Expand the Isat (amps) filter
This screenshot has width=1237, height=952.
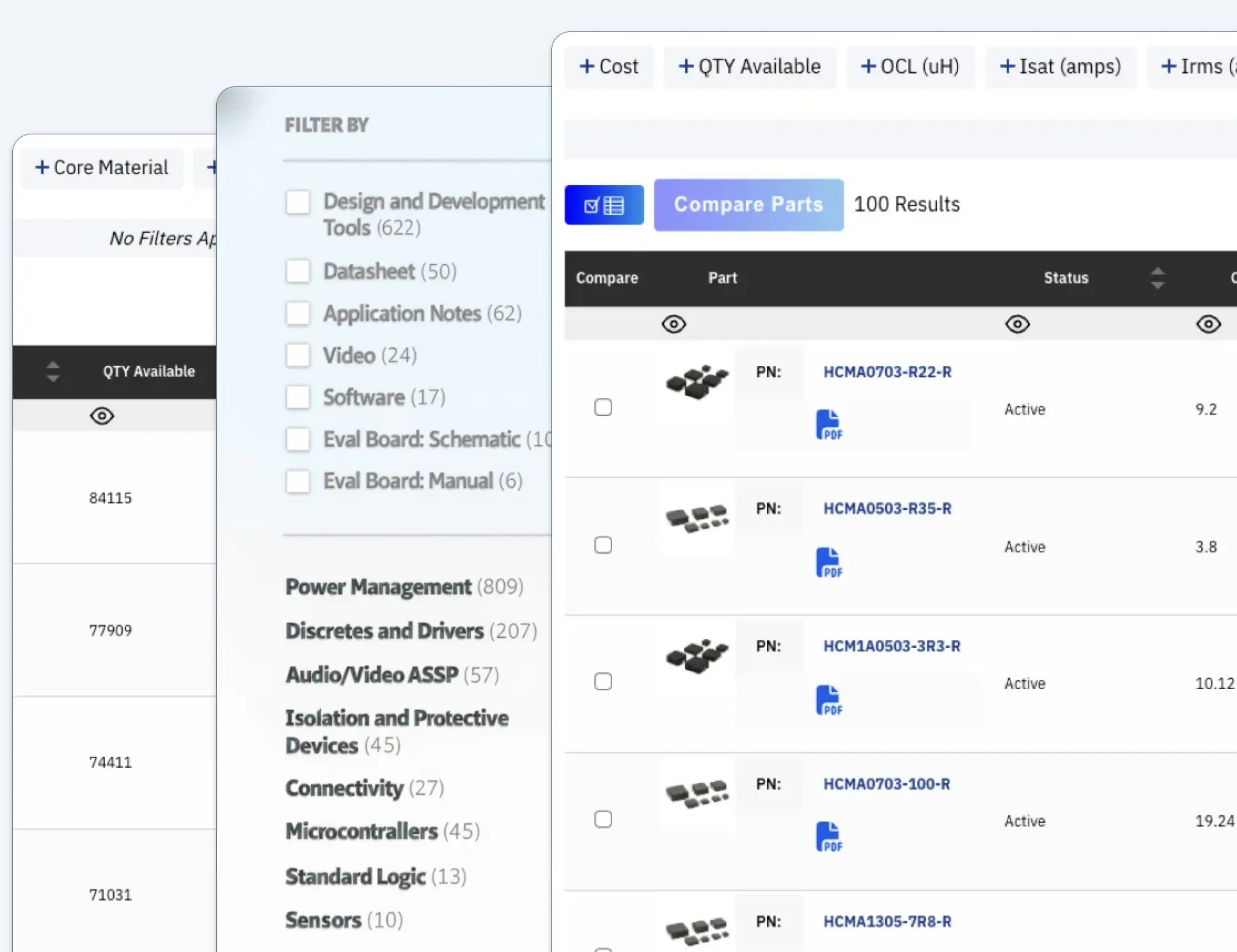click(1060, 67)
